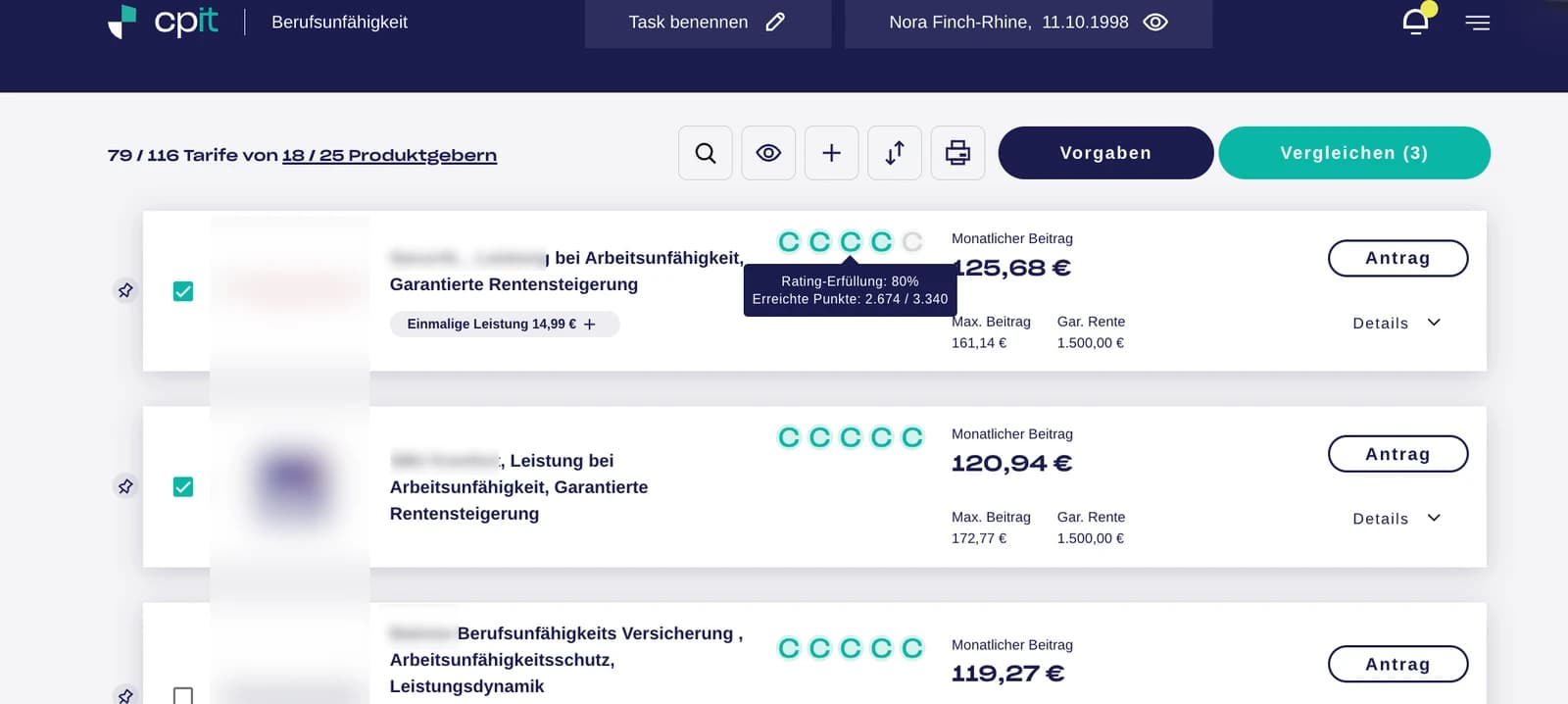Click the provider logo of the 125,68 € tariff
This screenshot has height=704, width=1568.
click(x=290, y=288)
